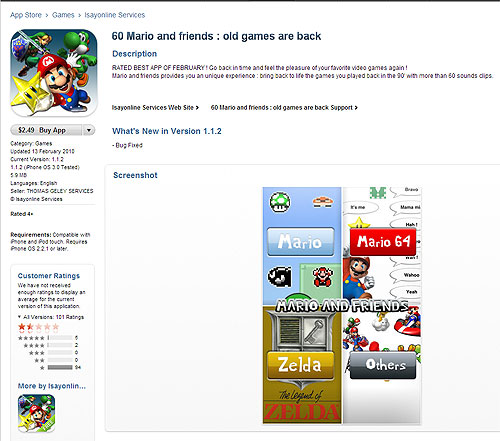Go to App Store breadcrumb
Viewport: 500px width, 441px height.
(x=26, y=15)
